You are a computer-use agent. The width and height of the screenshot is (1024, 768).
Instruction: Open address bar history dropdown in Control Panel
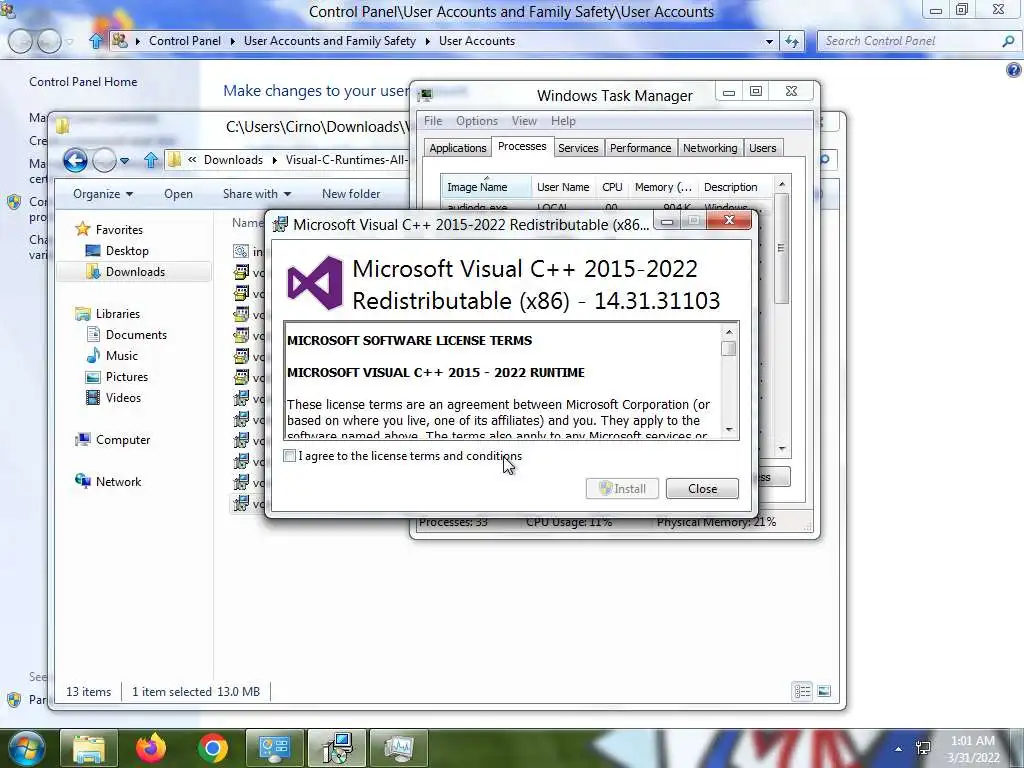pyautogui.click(x=769, y=41)
